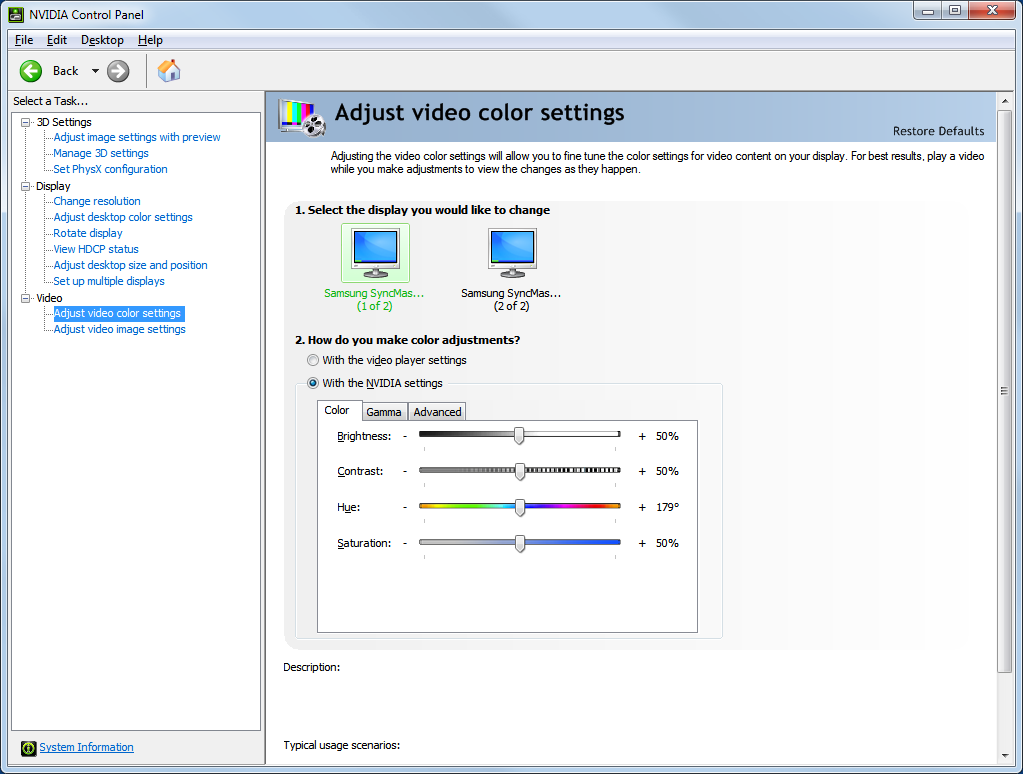Image resolution: width=1023 pixels, height=774 pixels.
Task: Click the Hue slider handle
Action: [x=520, y=507]
